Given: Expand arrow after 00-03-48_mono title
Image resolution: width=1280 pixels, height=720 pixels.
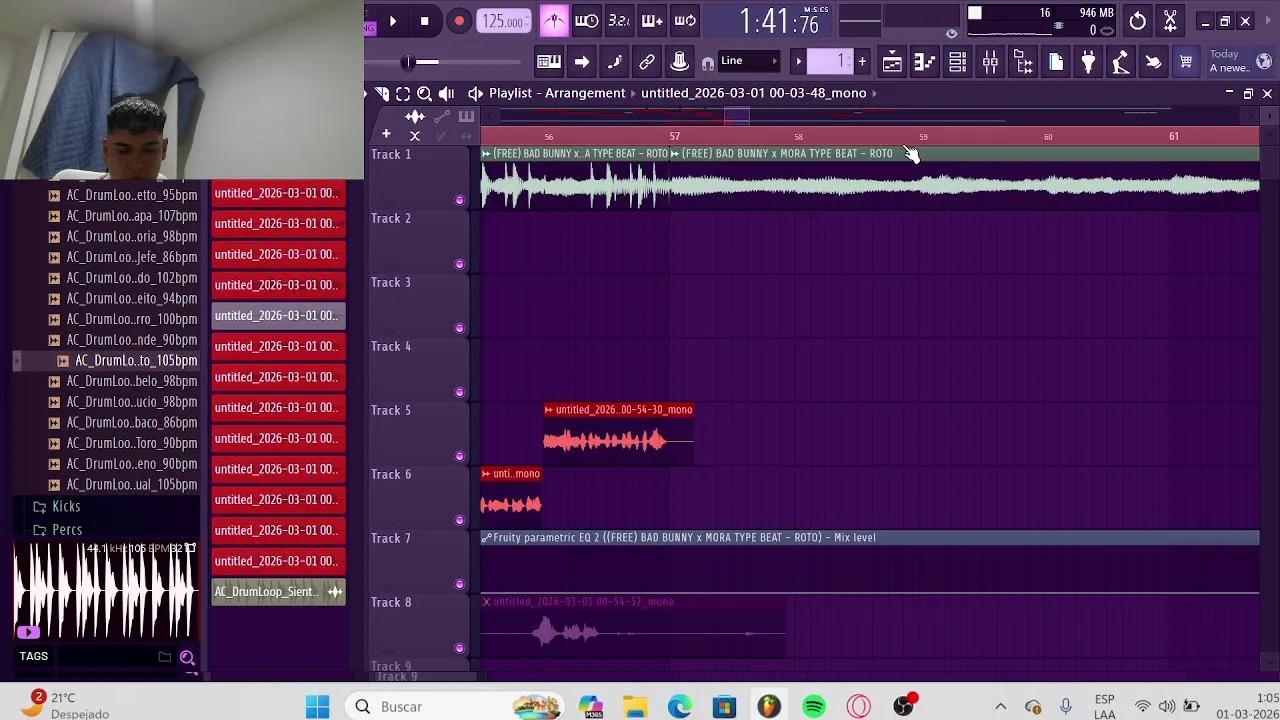Looking at the screenshot, I should click(875, 93).
